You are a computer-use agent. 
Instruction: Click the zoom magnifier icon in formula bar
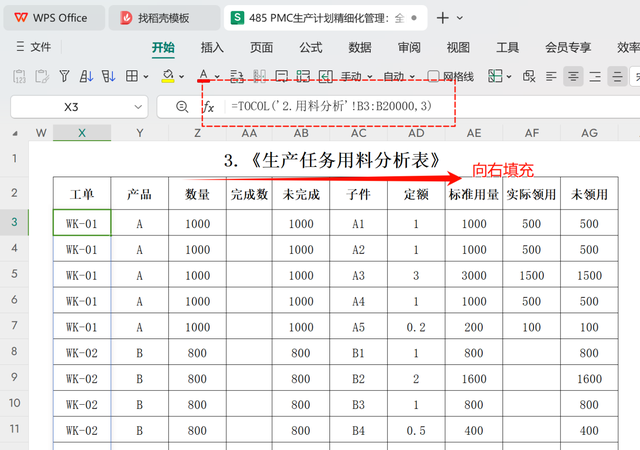(182, 107)
